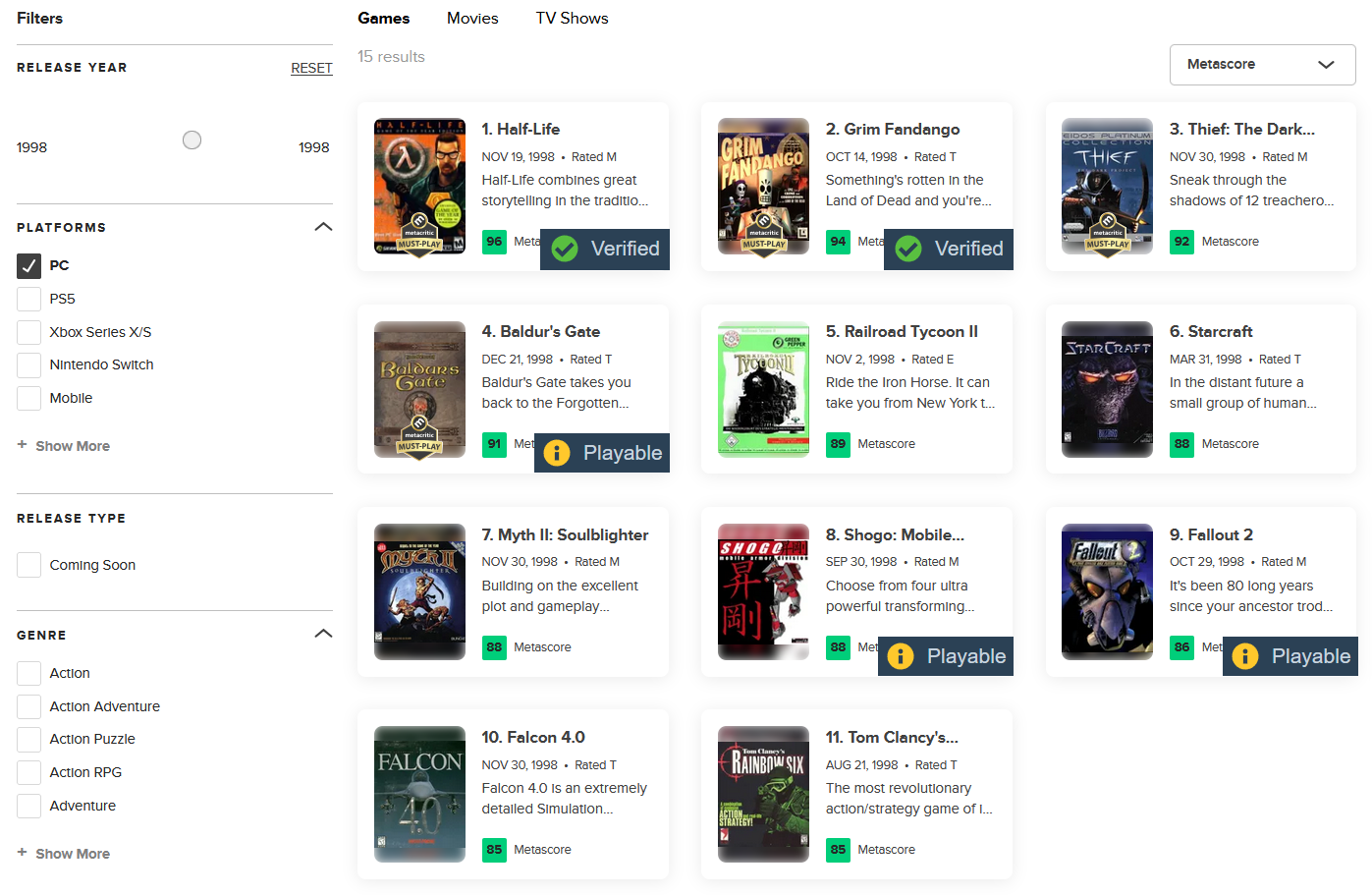Click Grim Fandango 94 Metascore badge
Screen dimensions: 1372x895
pyautogui.click(x=838, y=242)
